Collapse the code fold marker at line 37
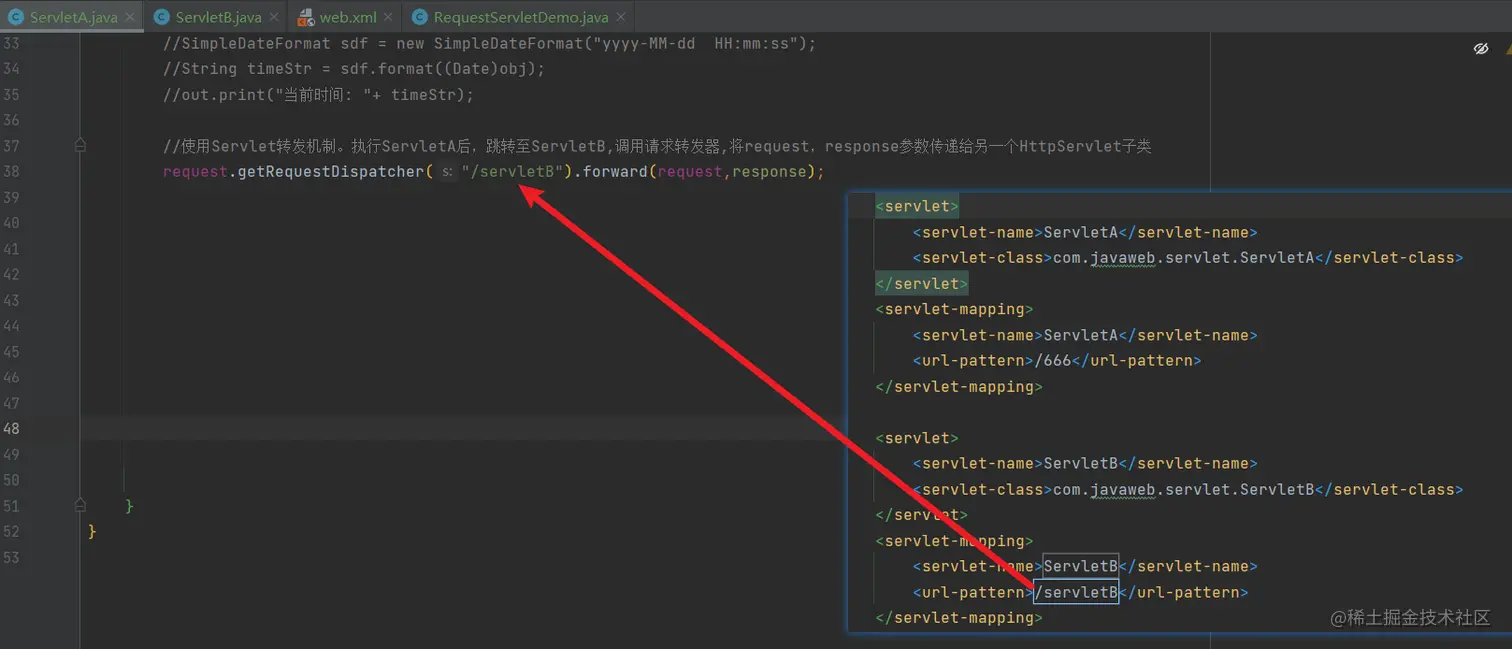Screen dimensions: 1512x649 click(x=80, y=146)
